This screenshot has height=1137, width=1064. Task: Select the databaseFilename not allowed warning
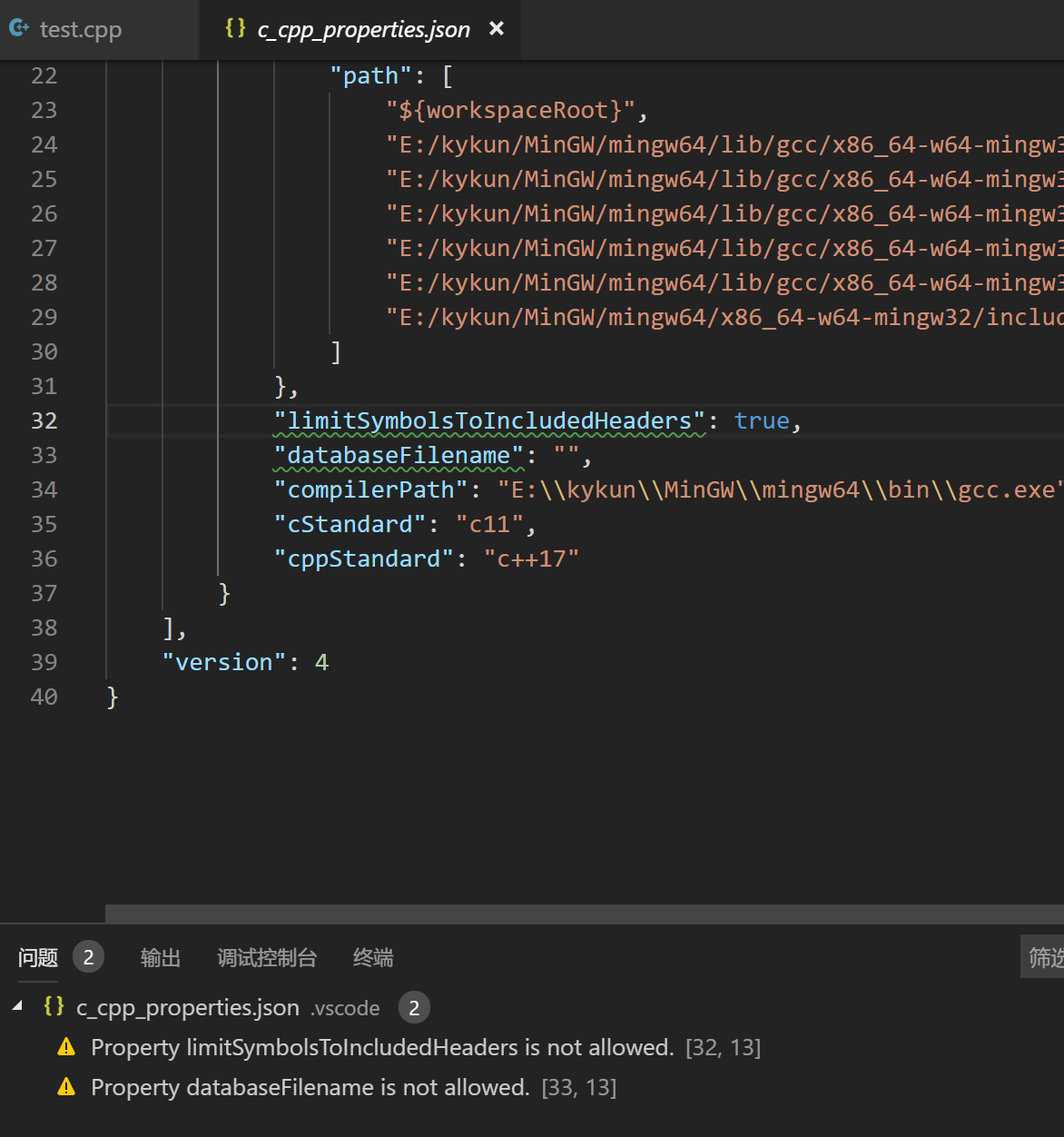coord(309,1087)
